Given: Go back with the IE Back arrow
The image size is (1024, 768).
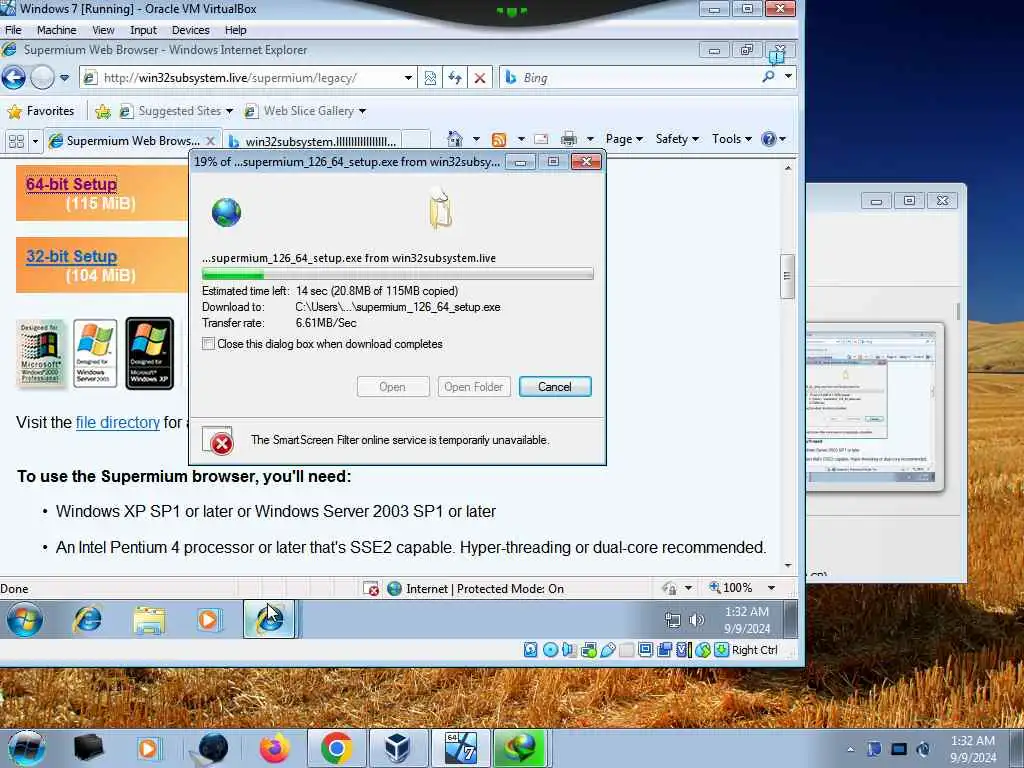Looking at the screenshot, I should (x=13, y=78).
